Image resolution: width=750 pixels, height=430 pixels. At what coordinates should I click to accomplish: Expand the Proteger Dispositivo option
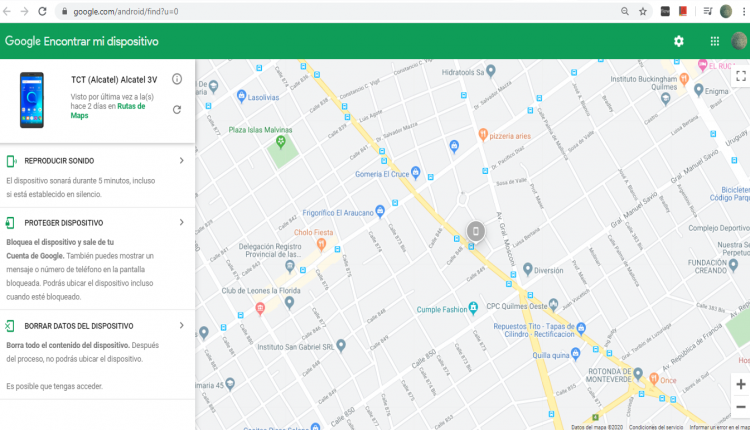(181, 223)
